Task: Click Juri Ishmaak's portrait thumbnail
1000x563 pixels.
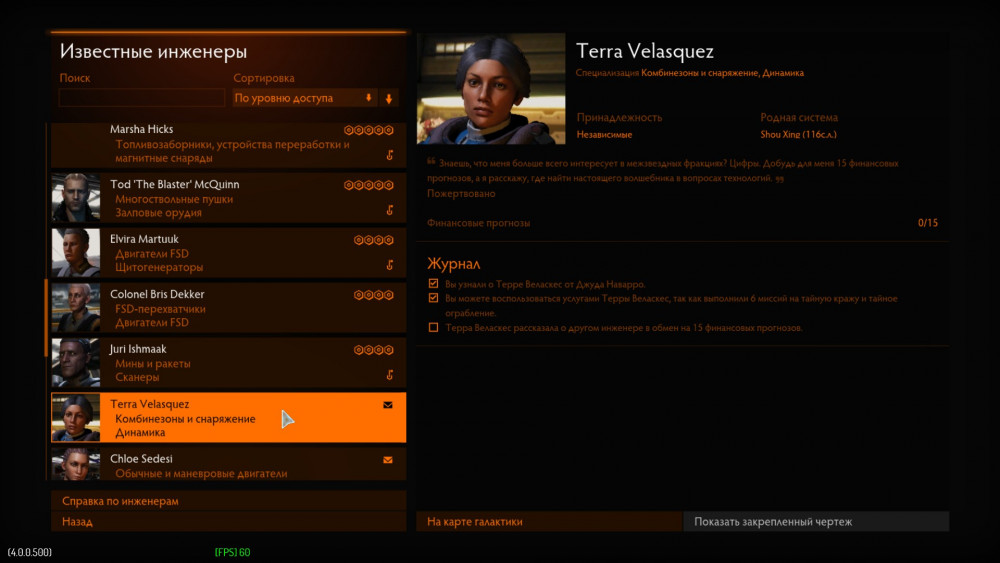Action: pos(76,363)
